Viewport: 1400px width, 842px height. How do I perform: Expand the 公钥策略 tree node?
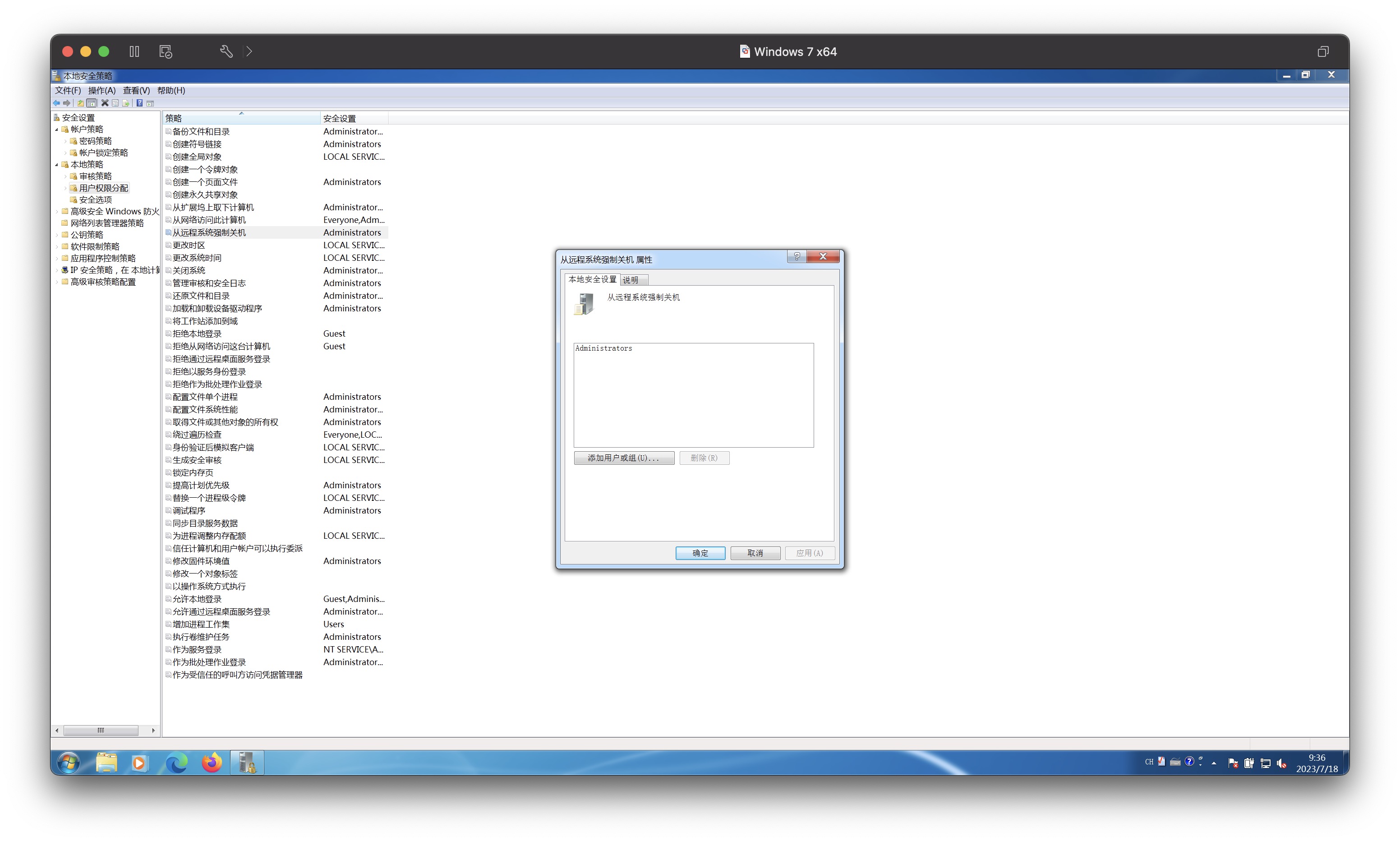pos(57,235)
